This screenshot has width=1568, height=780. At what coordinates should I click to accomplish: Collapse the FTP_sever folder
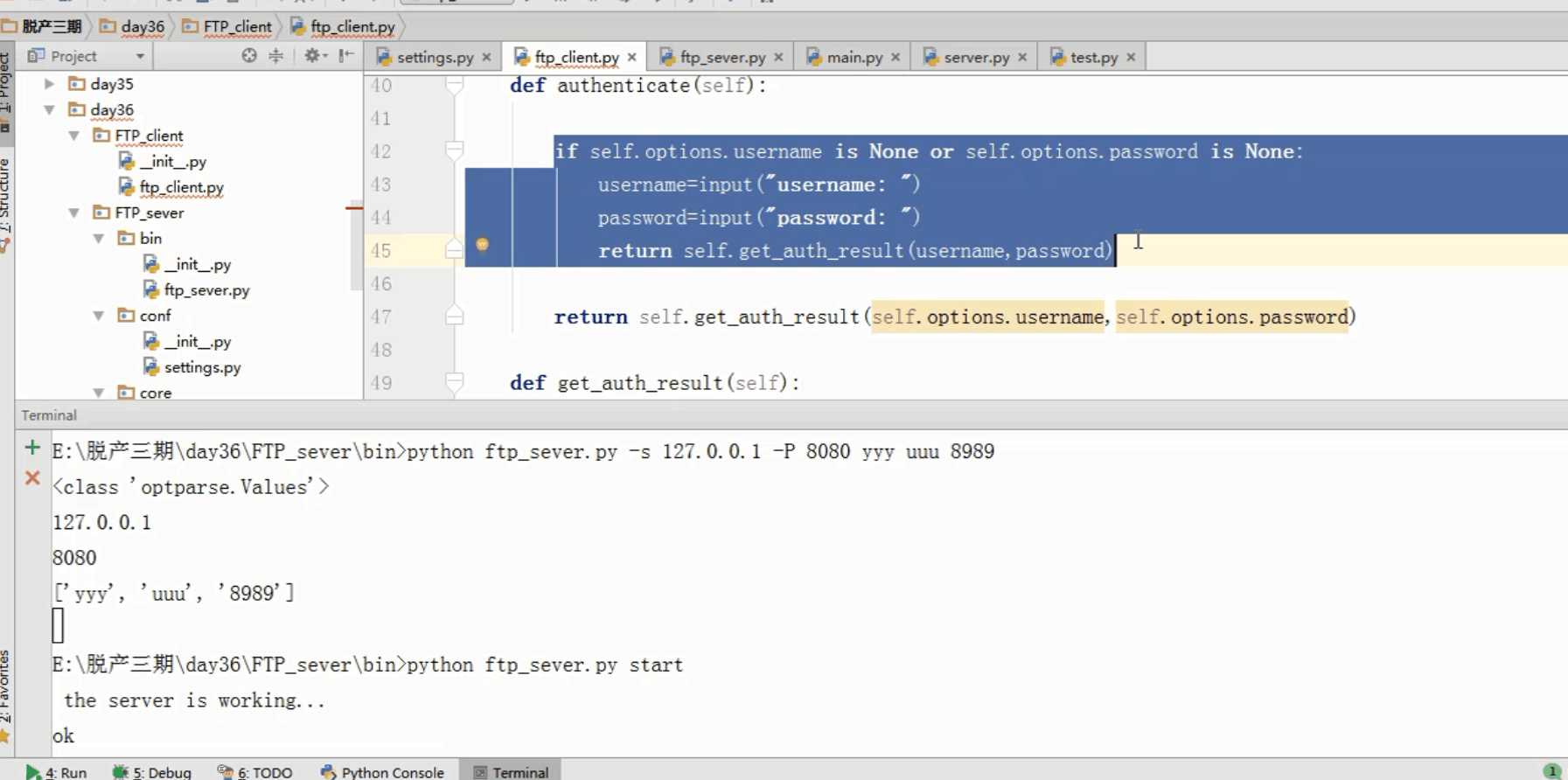tap(74, 212)
